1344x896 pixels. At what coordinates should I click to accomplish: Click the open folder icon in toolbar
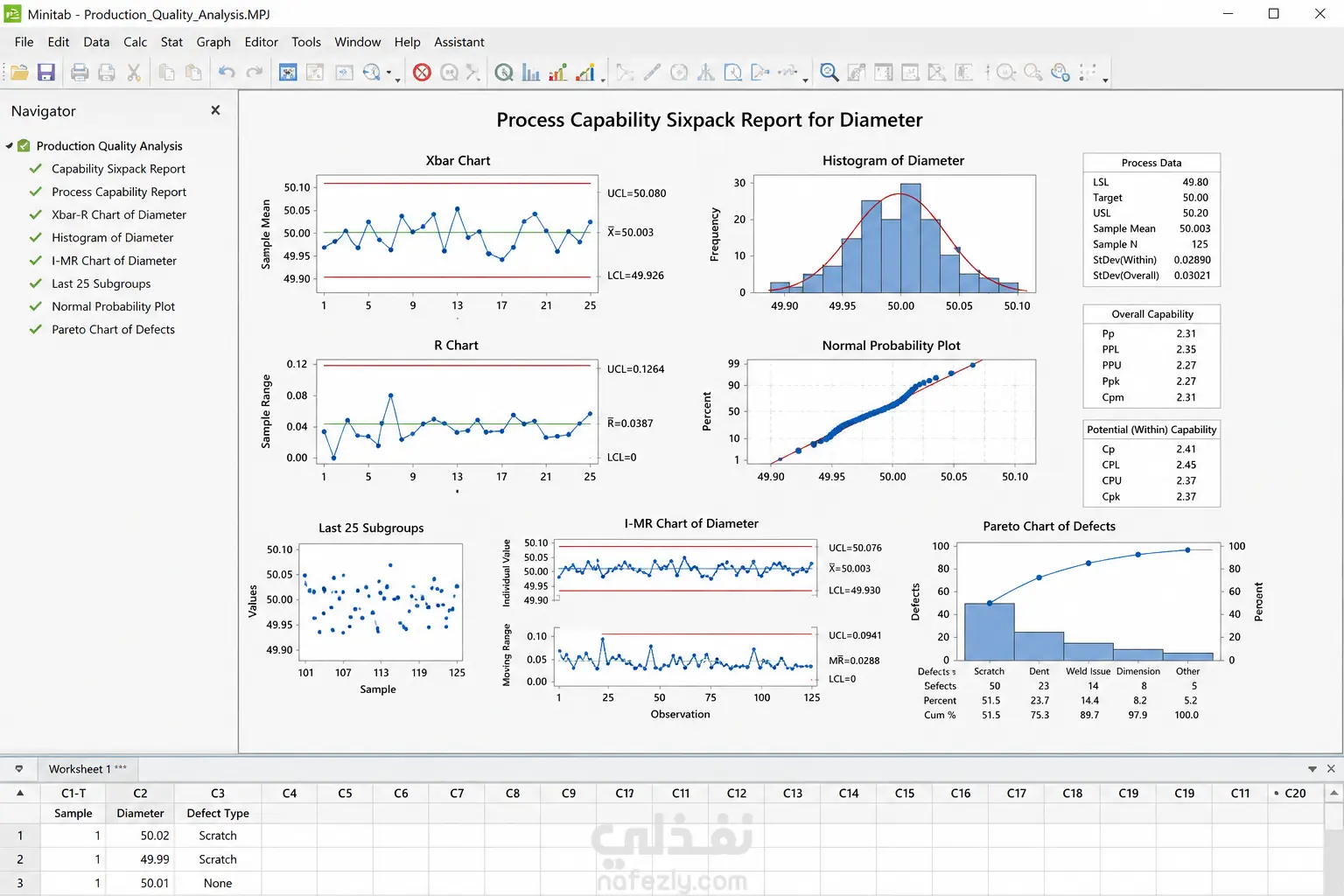19,73
